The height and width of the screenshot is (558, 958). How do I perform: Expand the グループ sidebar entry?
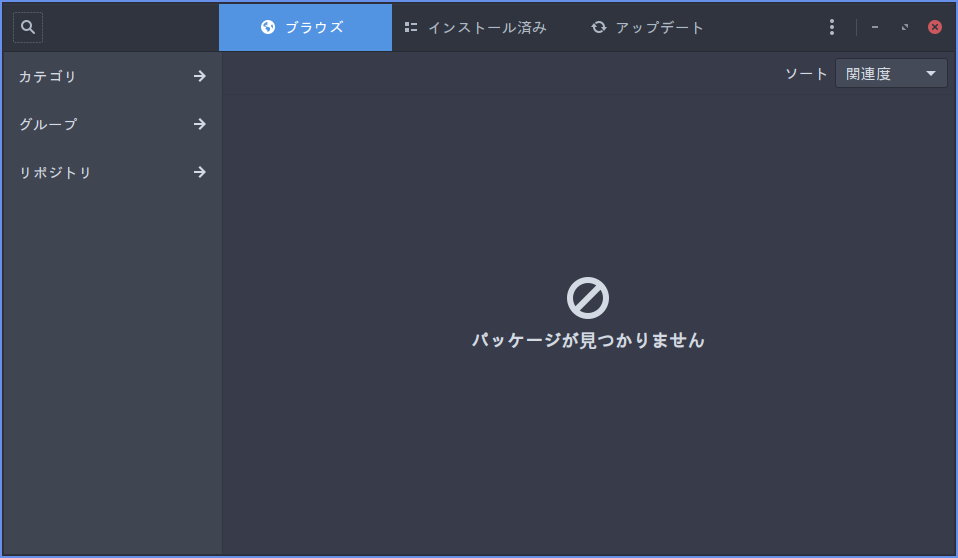112,124
